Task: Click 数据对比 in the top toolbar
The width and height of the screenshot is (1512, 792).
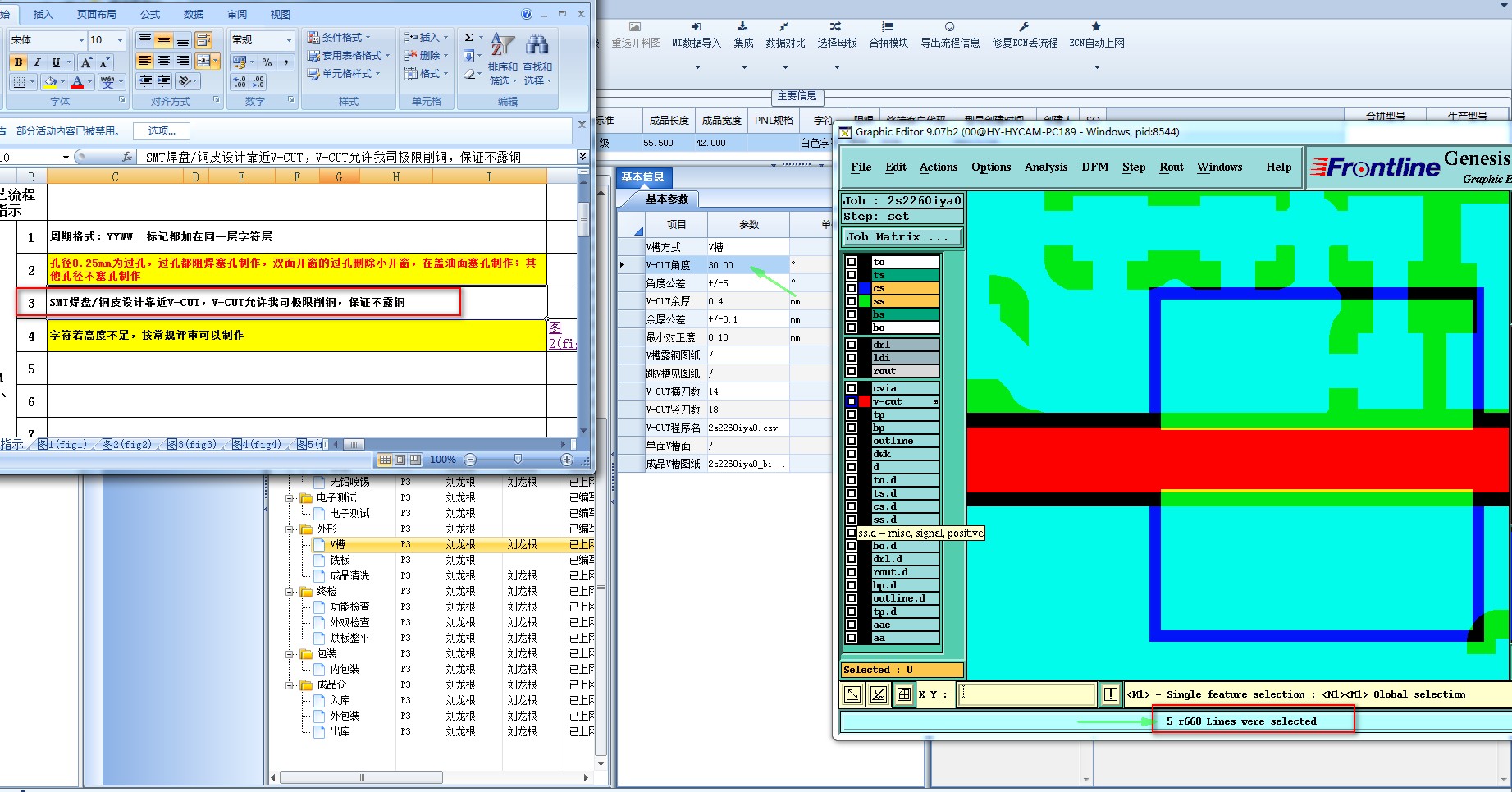Action: coord(785,35)
